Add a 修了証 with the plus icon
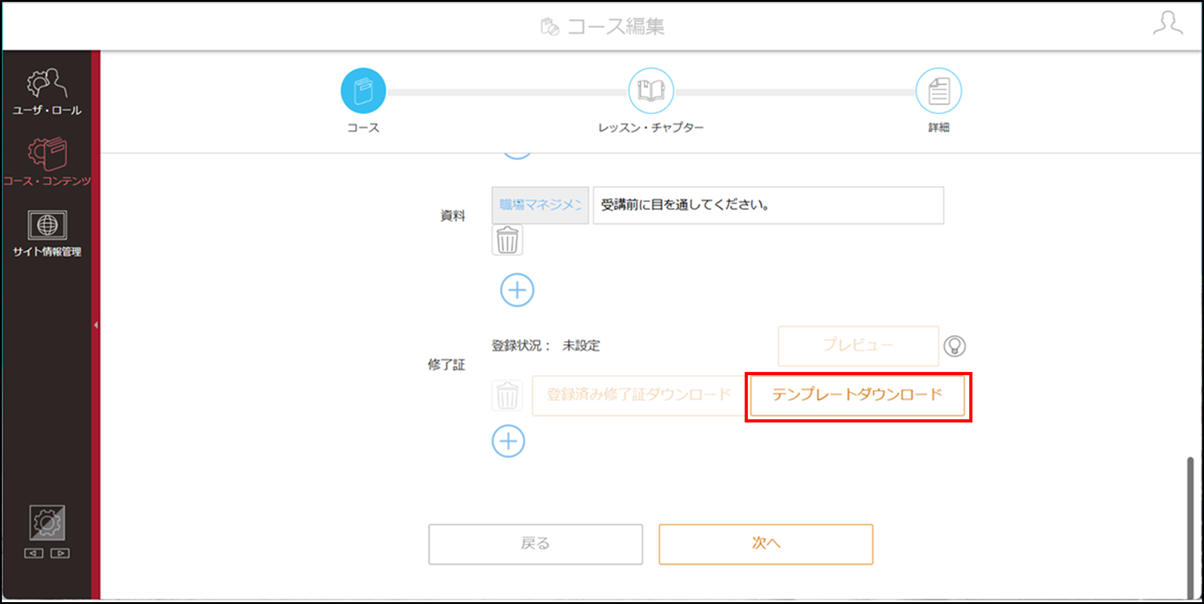The image size is (1204, 604). tap(509, 440)
